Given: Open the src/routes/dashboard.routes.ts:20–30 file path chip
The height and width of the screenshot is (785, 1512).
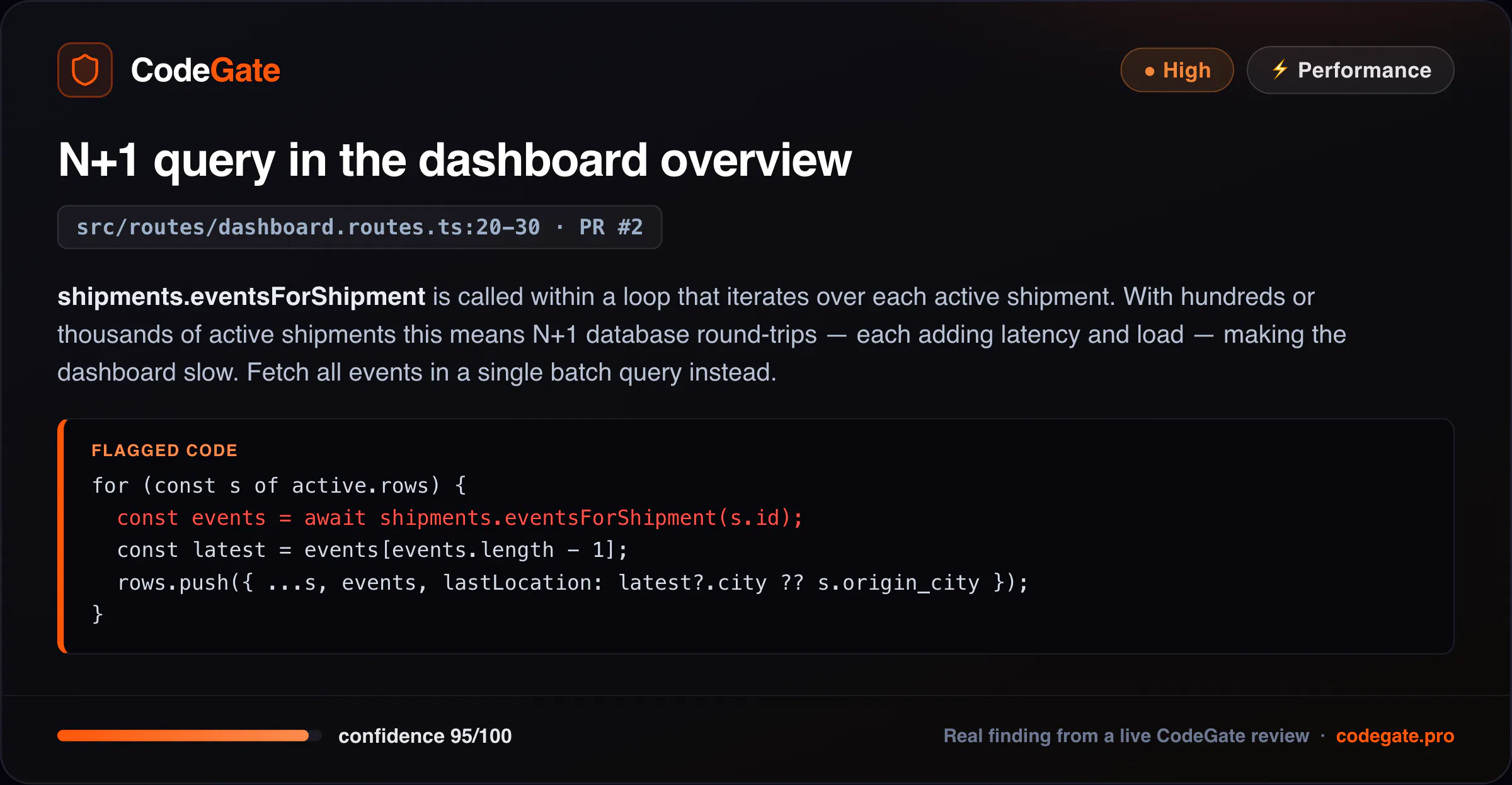Looking at the screenshot, I should coord(360,227).
